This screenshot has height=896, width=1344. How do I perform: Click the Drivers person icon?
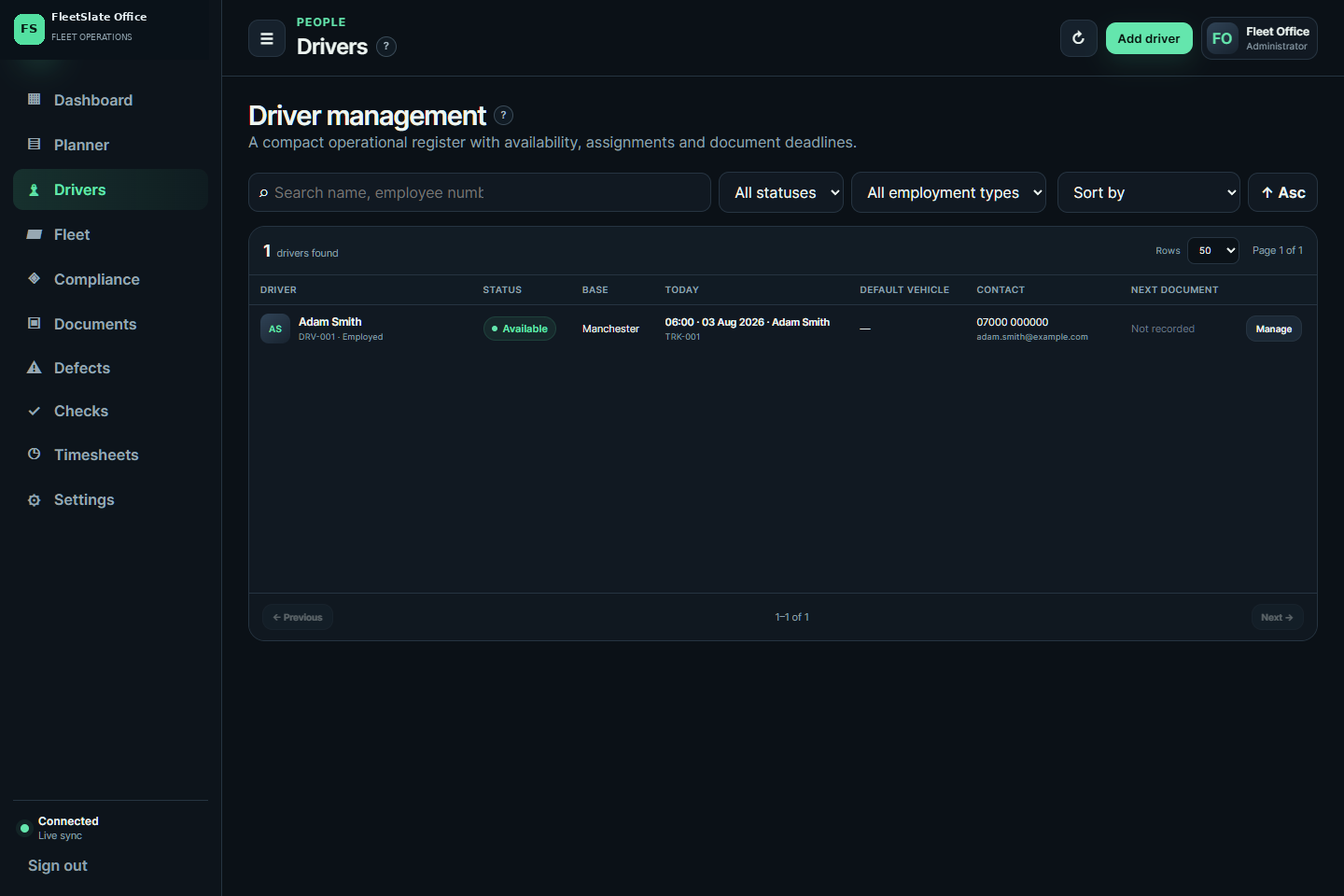pyautogui.click(x=35, y=189)
